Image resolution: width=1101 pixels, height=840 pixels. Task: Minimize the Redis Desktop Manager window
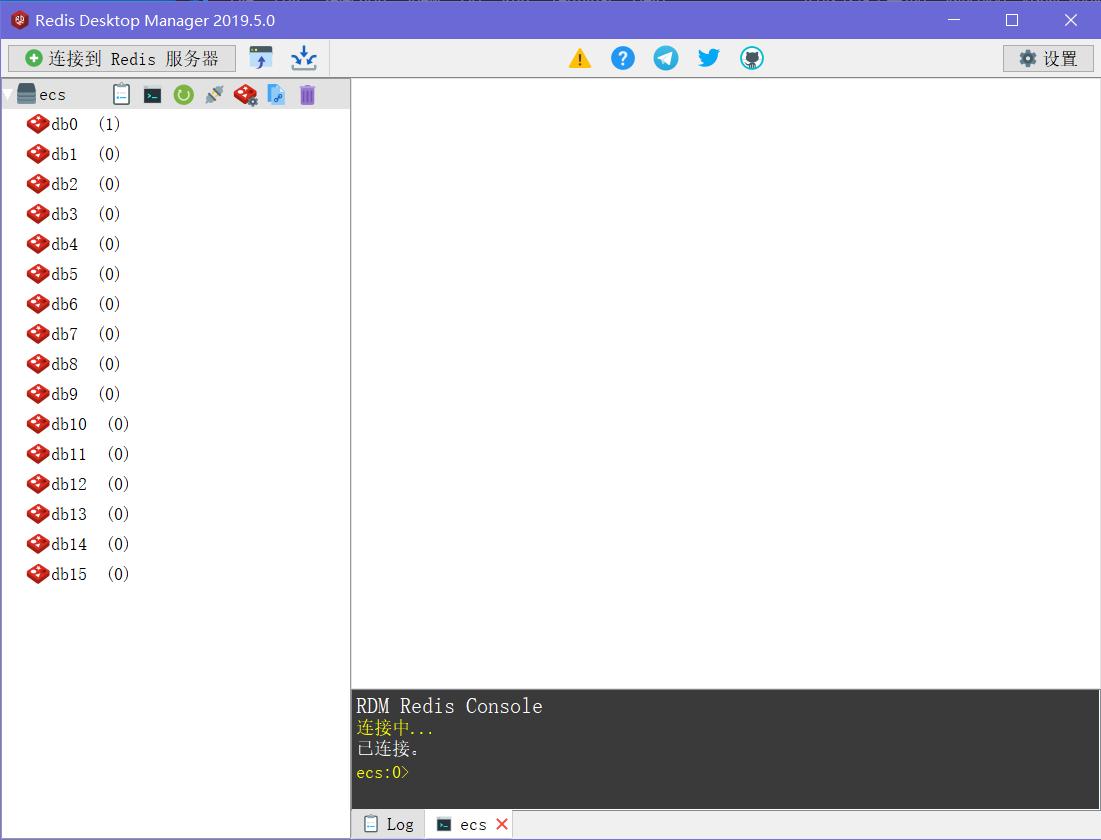point(954,20)
